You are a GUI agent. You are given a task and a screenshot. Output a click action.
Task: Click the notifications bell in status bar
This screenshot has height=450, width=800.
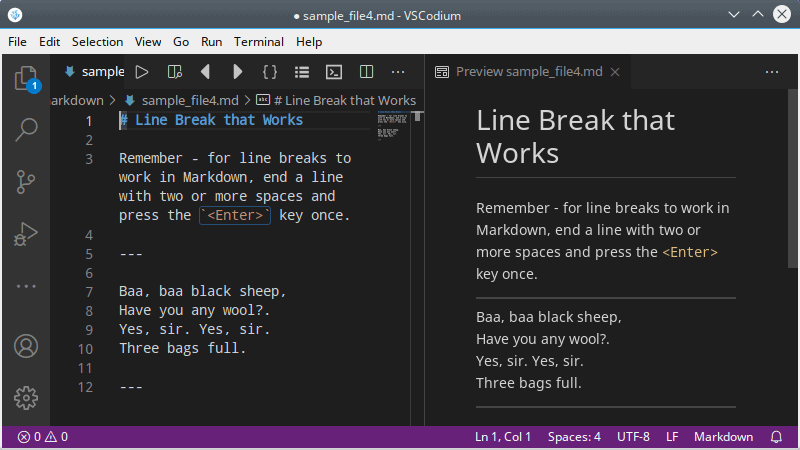[x=776, y=437]
